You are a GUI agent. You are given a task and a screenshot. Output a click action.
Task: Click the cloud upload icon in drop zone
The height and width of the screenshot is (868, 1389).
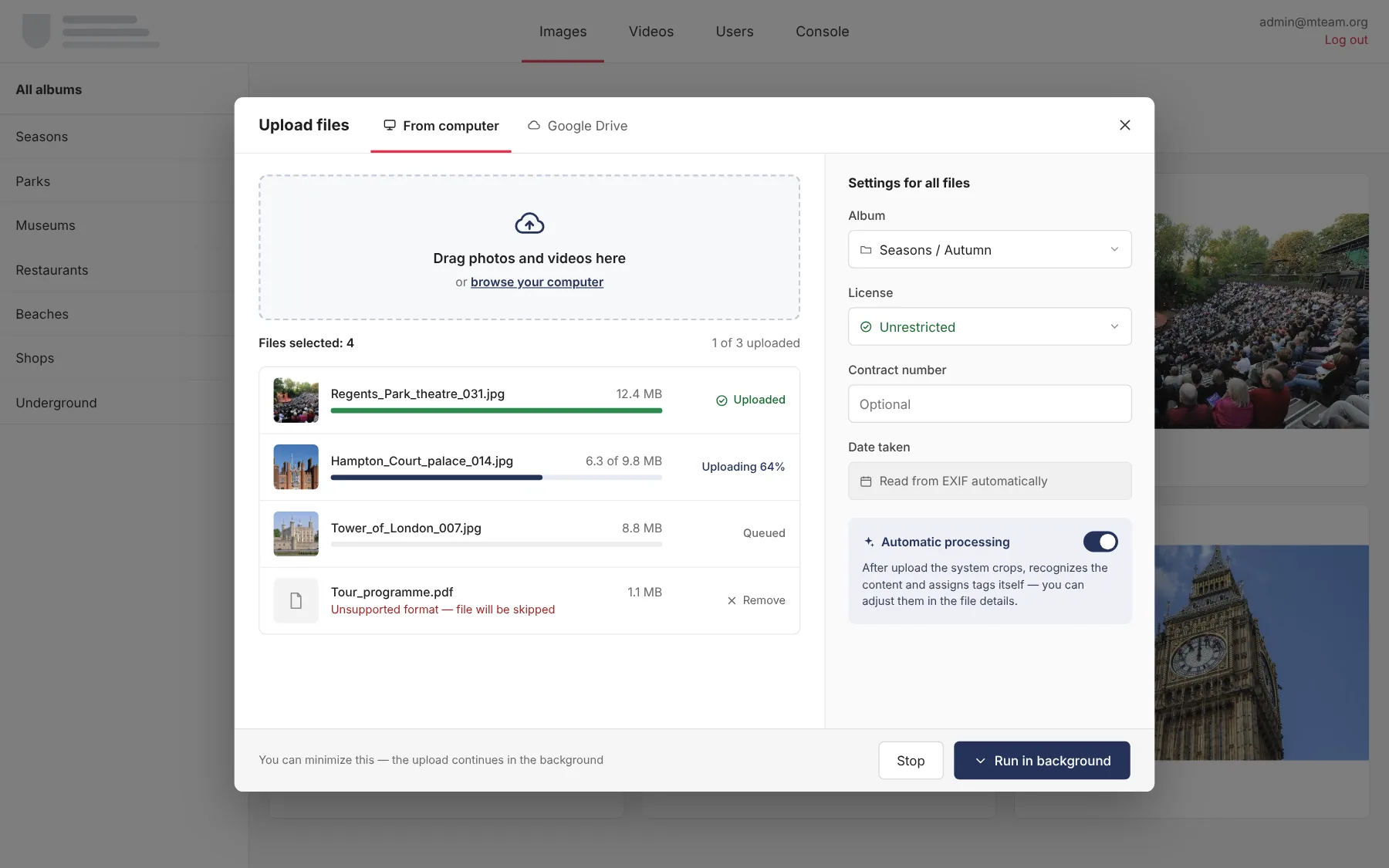pos(529,224)
